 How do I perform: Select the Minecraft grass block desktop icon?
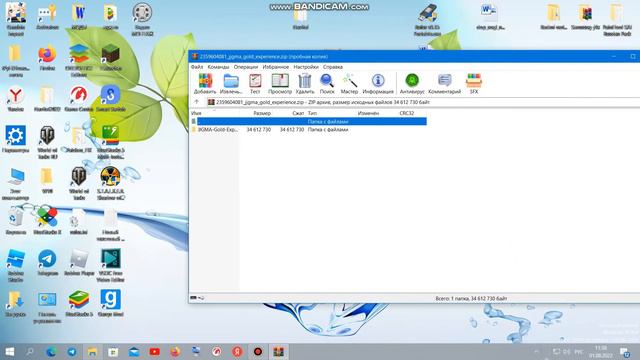tap(111, 59)
